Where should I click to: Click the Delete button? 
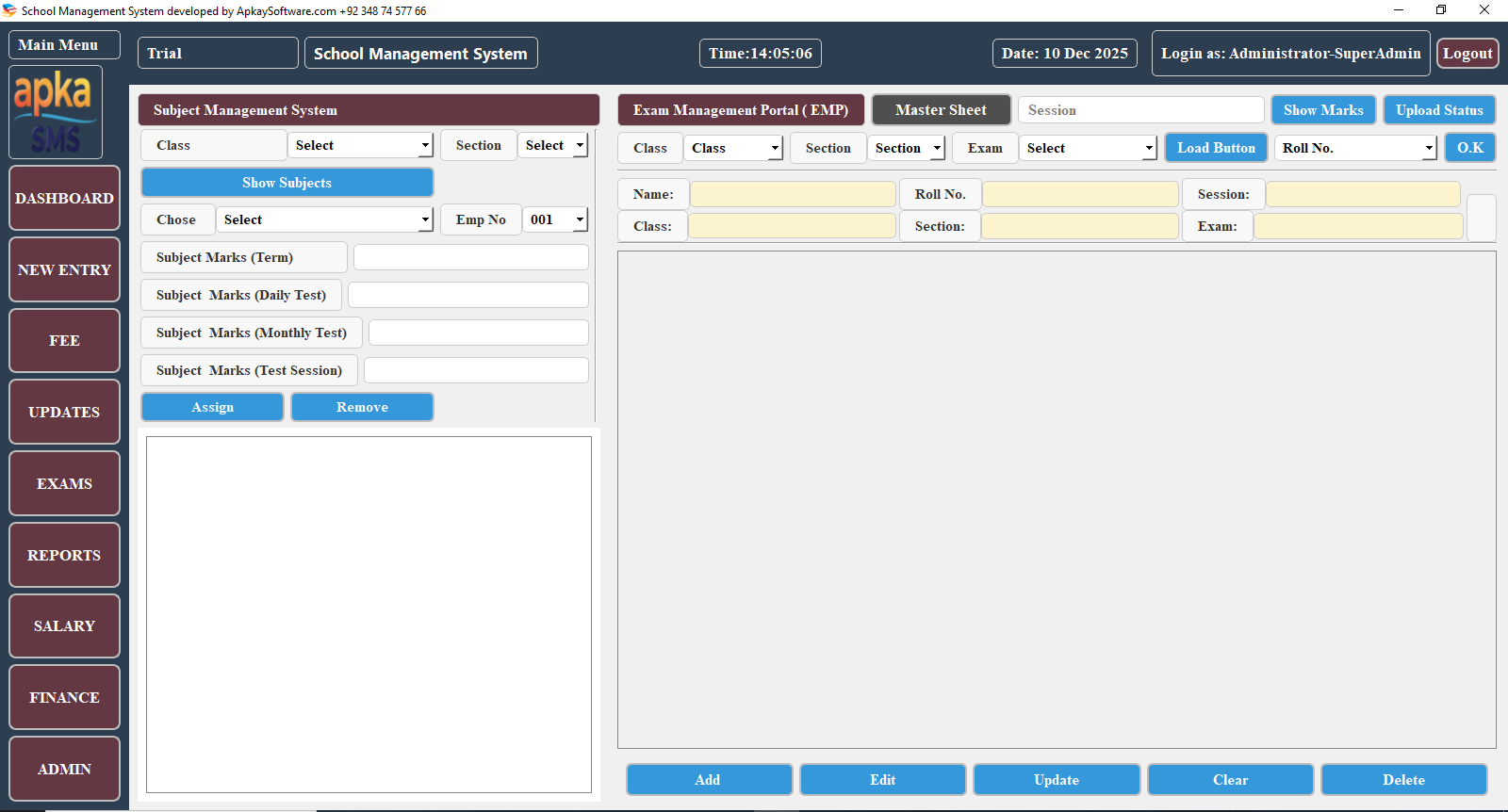pos(1404,780)
